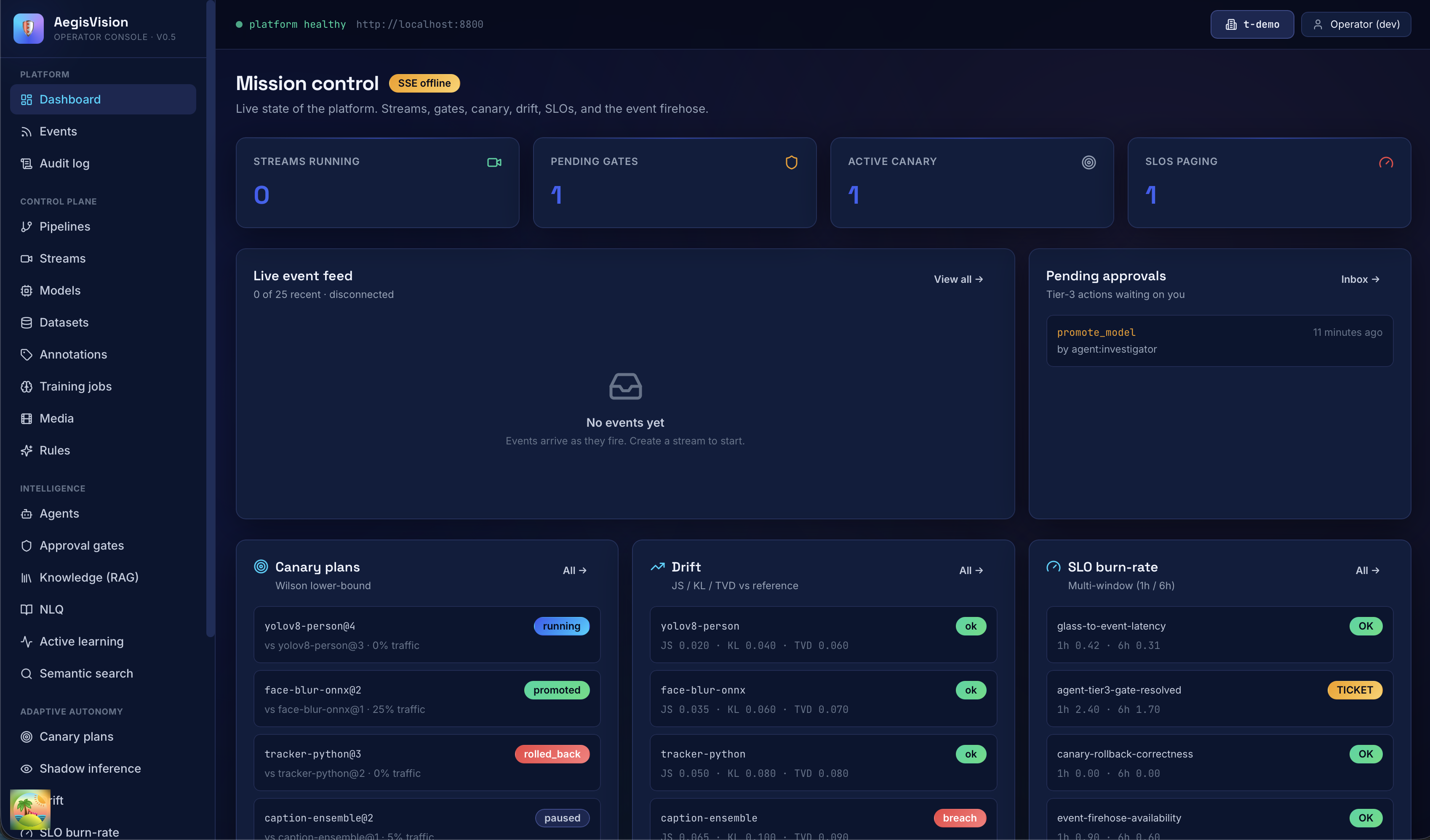The height and width of the screenshot is (840, 1430).
Task: Click the Dashboard grid icon in sidebar
Action: (x=26, y=100)
